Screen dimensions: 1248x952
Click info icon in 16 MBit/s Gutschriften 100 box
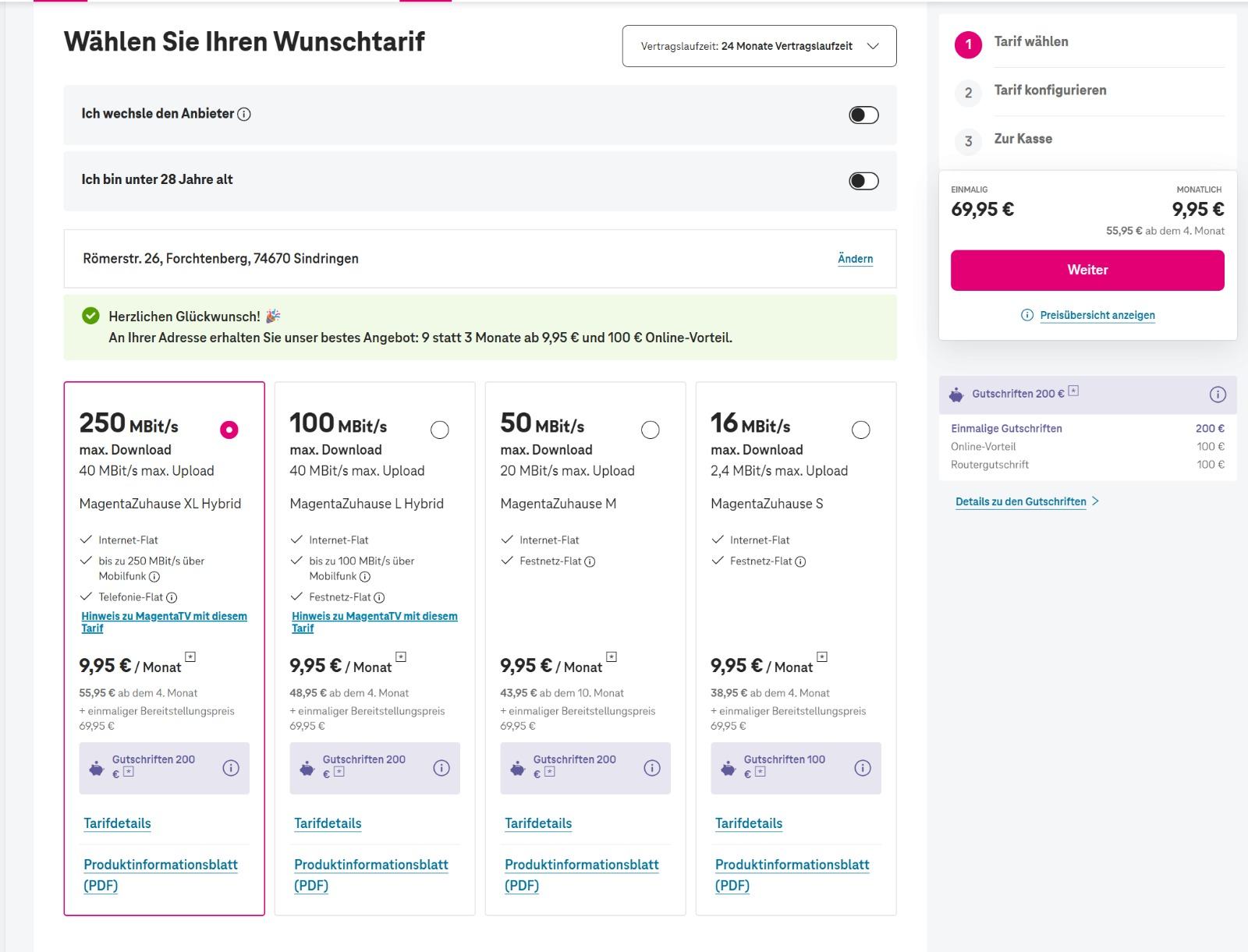click(863, 768)
